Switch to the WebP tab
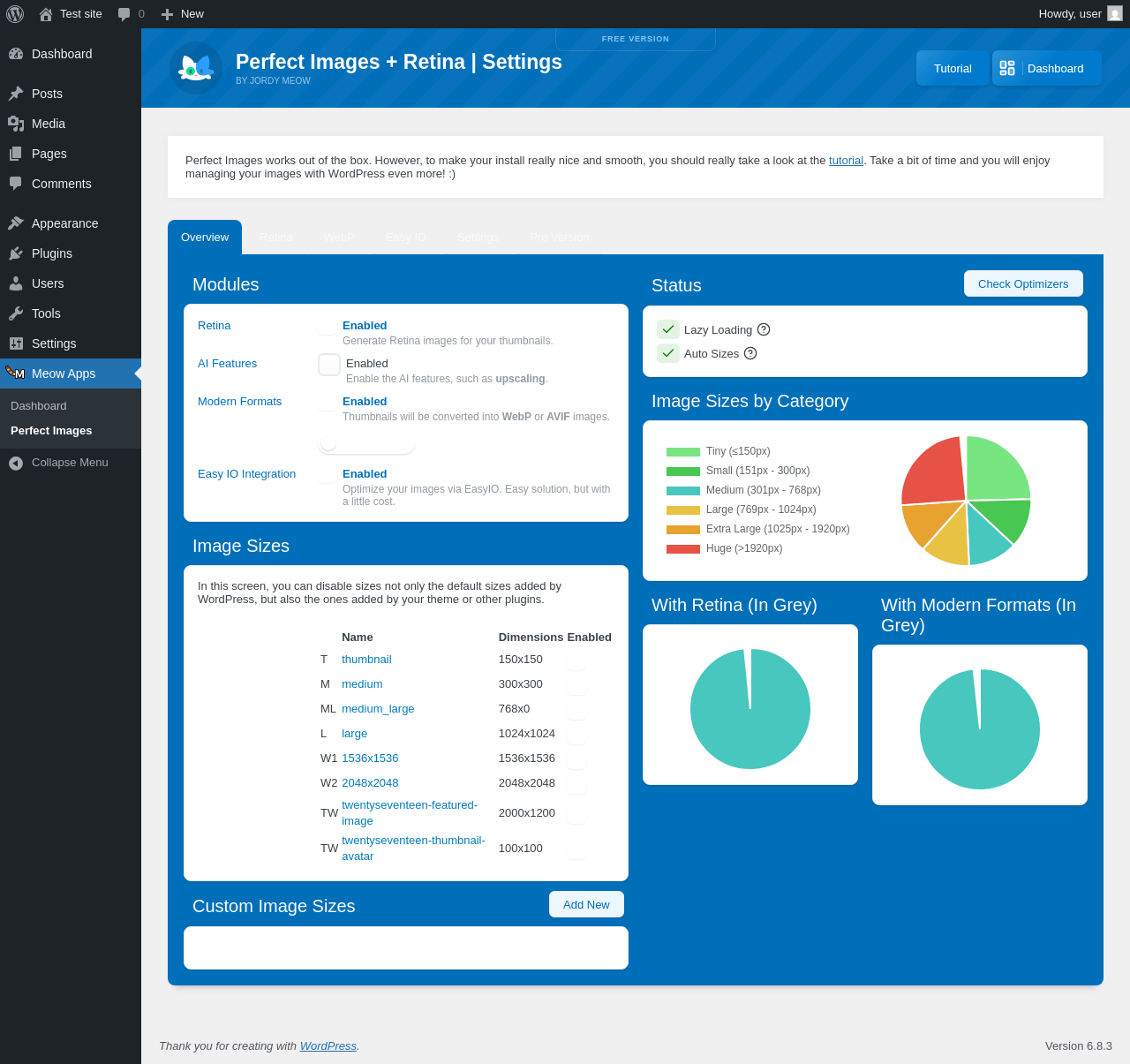 click(339, 238)
